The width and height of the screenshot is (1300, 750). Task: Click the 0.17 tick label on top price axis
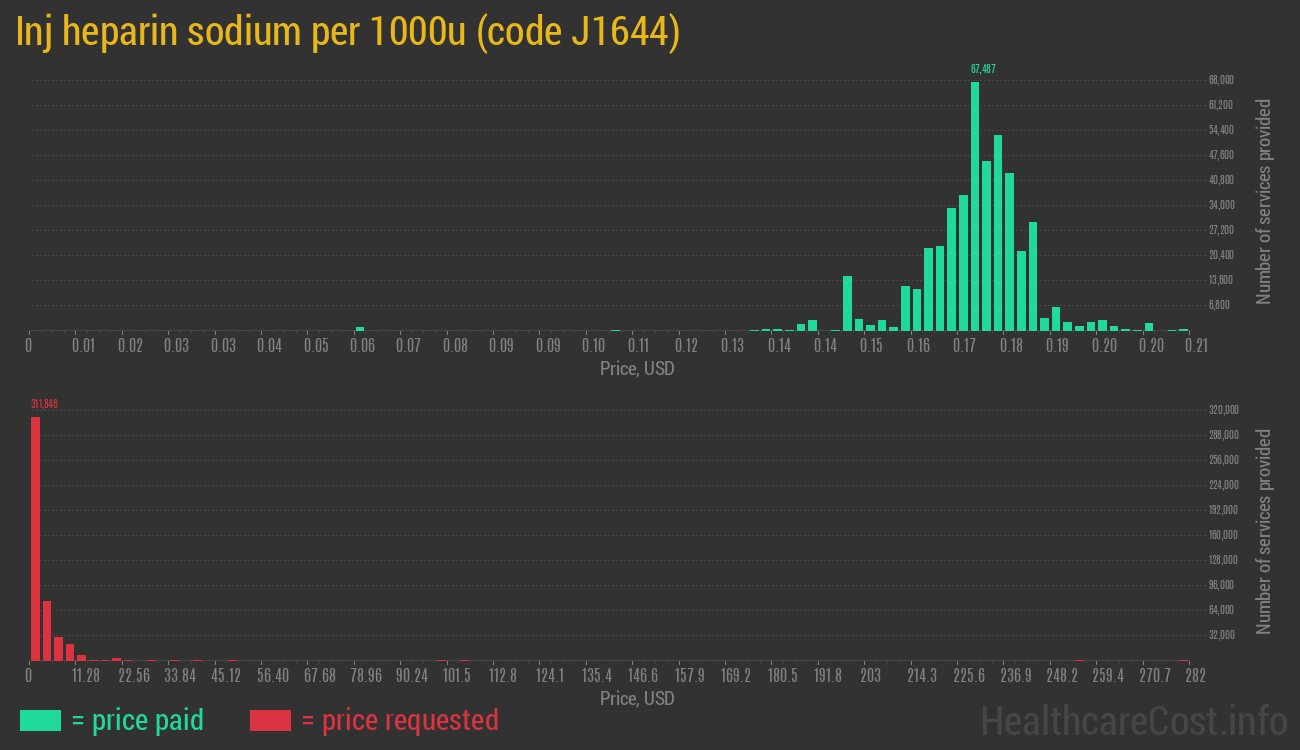click(966, 344)
